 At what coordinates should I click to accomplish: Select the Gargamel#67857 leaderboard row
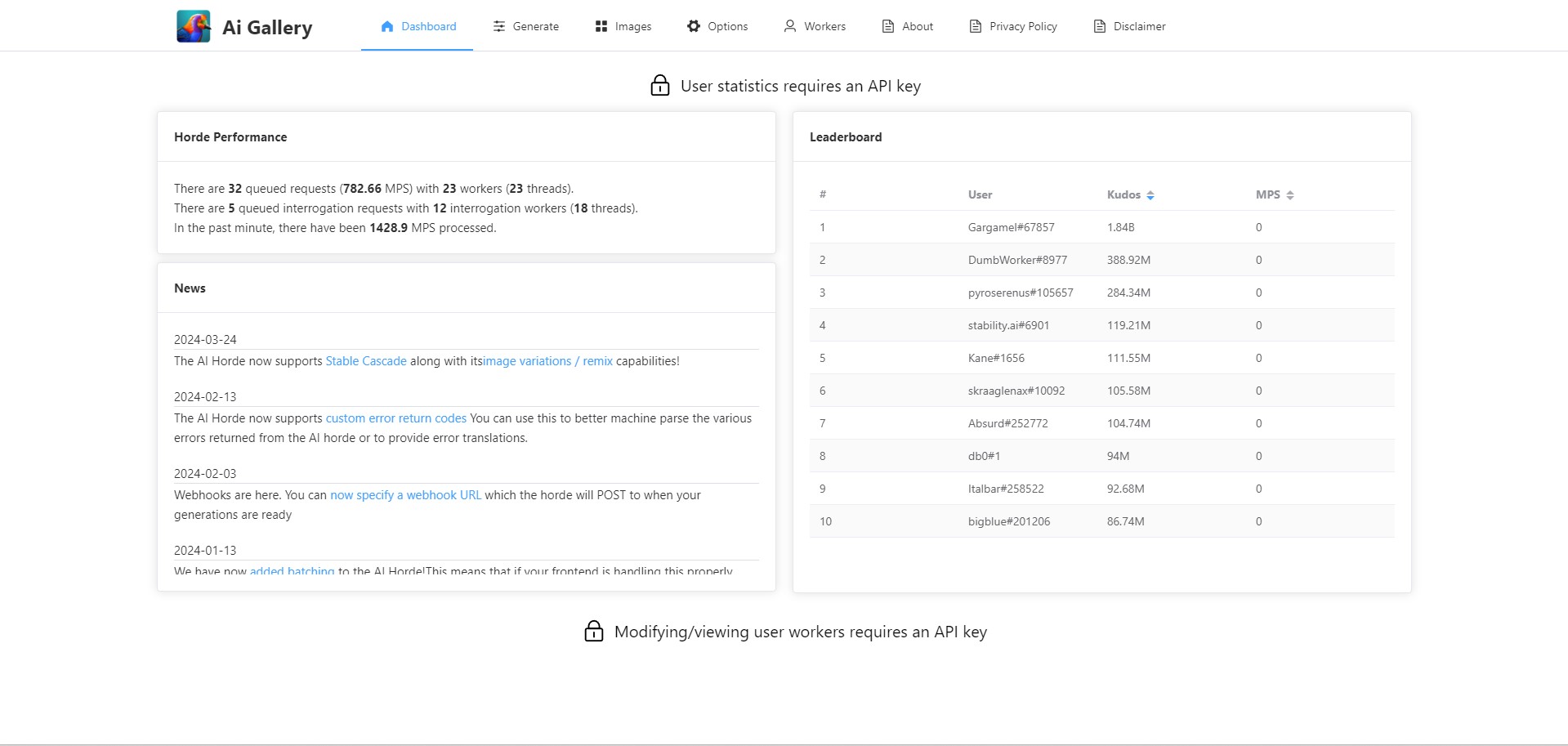[x=1102, y=227]
